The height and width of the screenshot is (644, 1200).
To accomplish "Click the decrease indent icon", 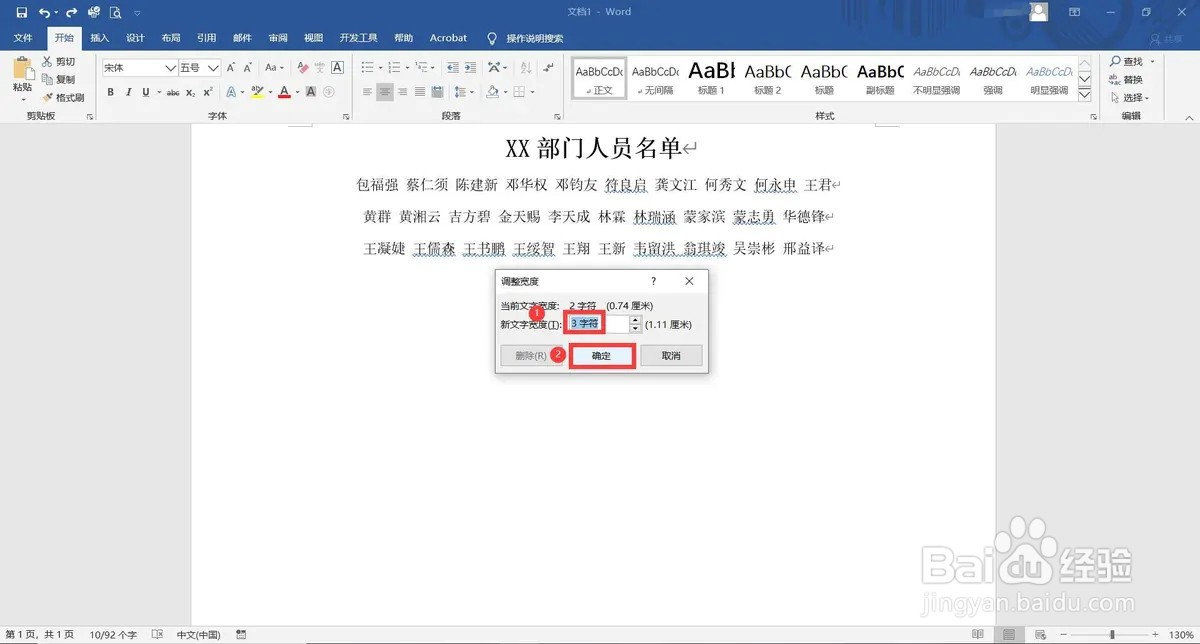I will (452, 67).
